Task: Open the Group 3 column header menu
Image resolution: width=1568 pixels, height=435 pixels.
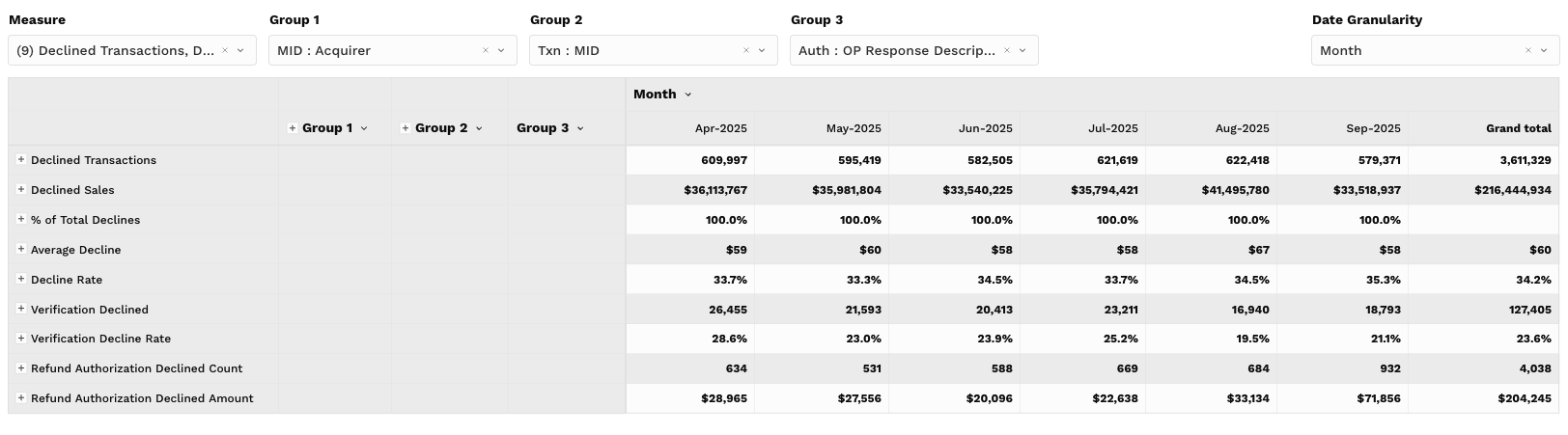Action: click(x=580, y=128)
